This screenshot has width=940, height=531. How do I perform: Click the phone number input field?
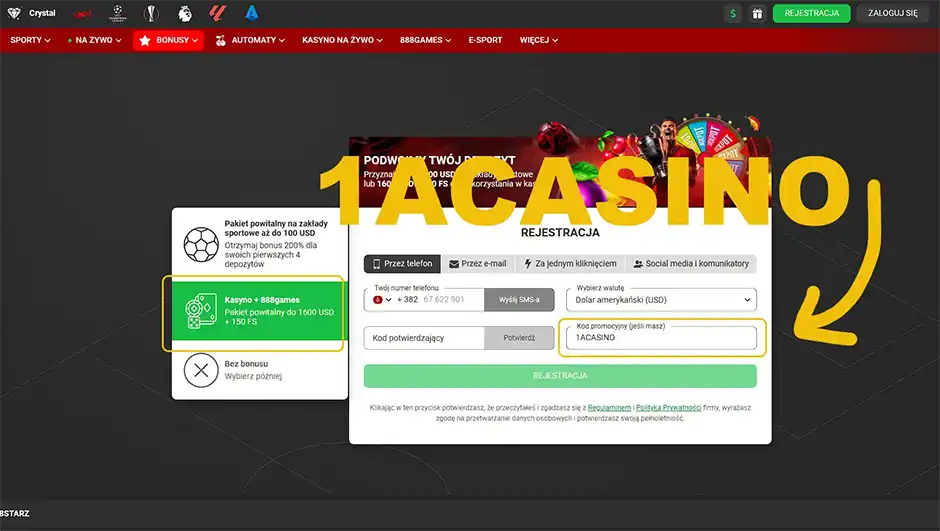coord(444,300)
